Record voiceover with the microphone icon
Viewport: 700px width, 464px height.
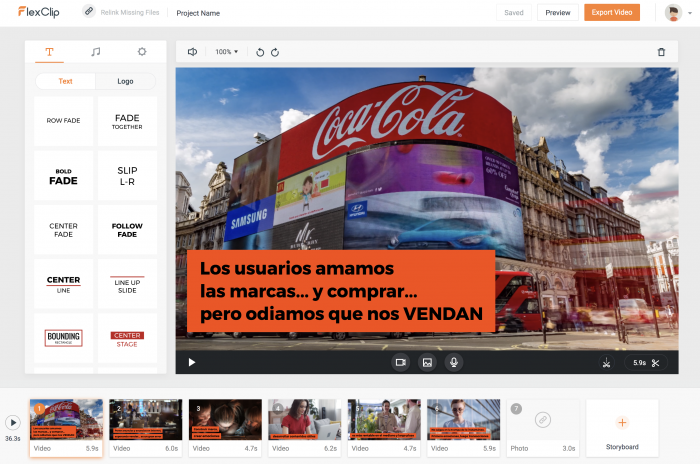(x=454, y=362)
